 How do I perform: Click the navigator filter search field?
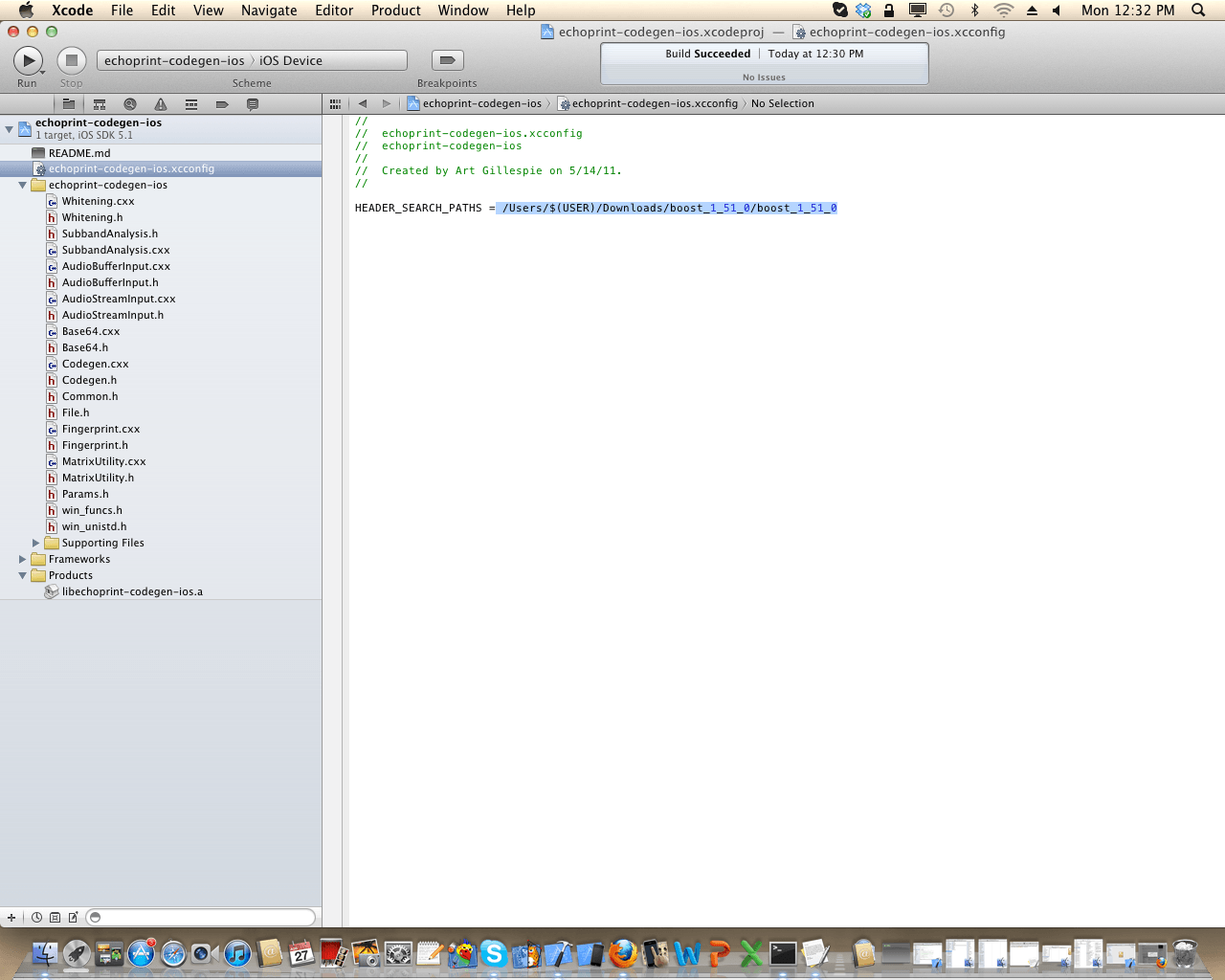(201, 917)
